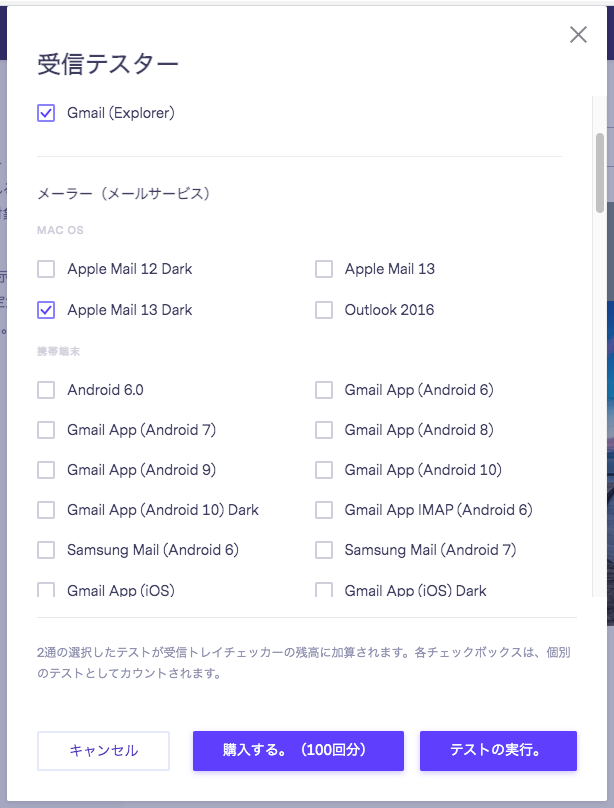Enable Samsung Mail (Android 7)
Viewport: 614px width, 808px height.
pyautogui.click(x=324, y=550)
